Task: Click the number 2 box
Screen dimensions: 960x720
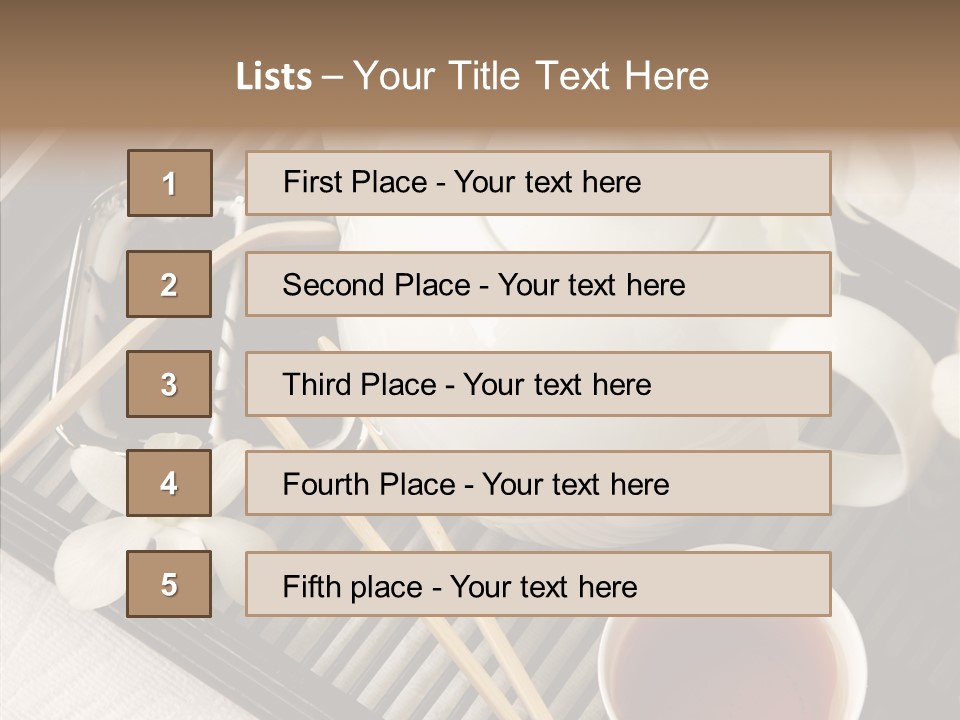Action: (169, 284)
